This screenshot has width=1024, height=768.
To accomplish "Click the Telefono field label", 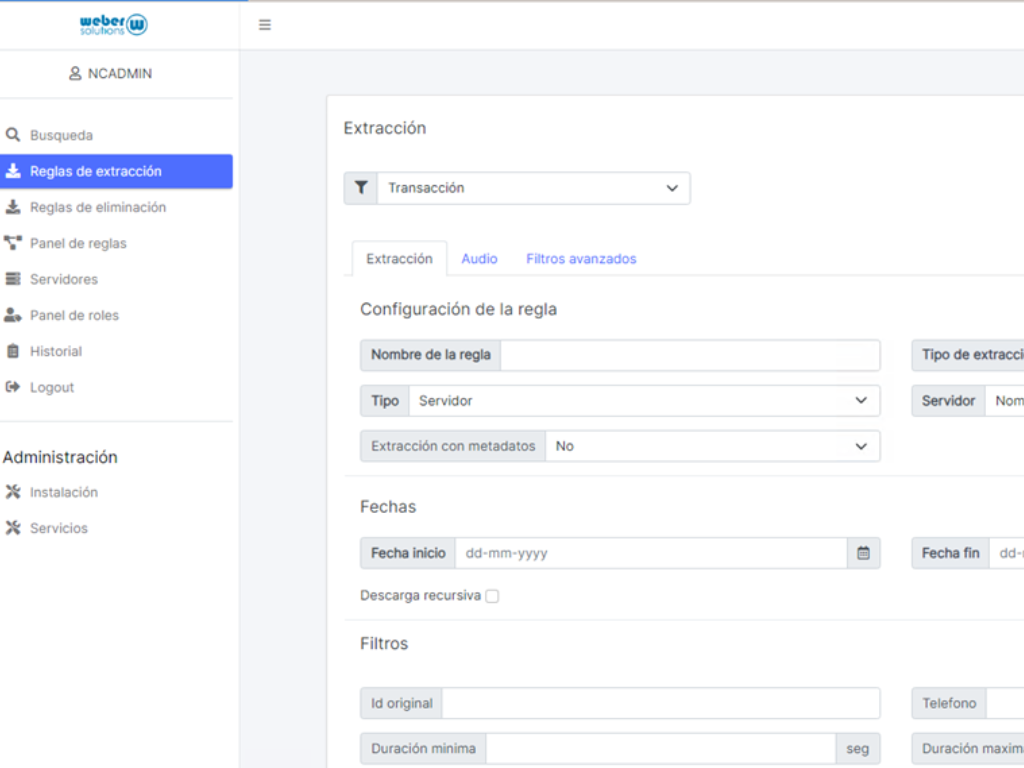I will (949, 703).
